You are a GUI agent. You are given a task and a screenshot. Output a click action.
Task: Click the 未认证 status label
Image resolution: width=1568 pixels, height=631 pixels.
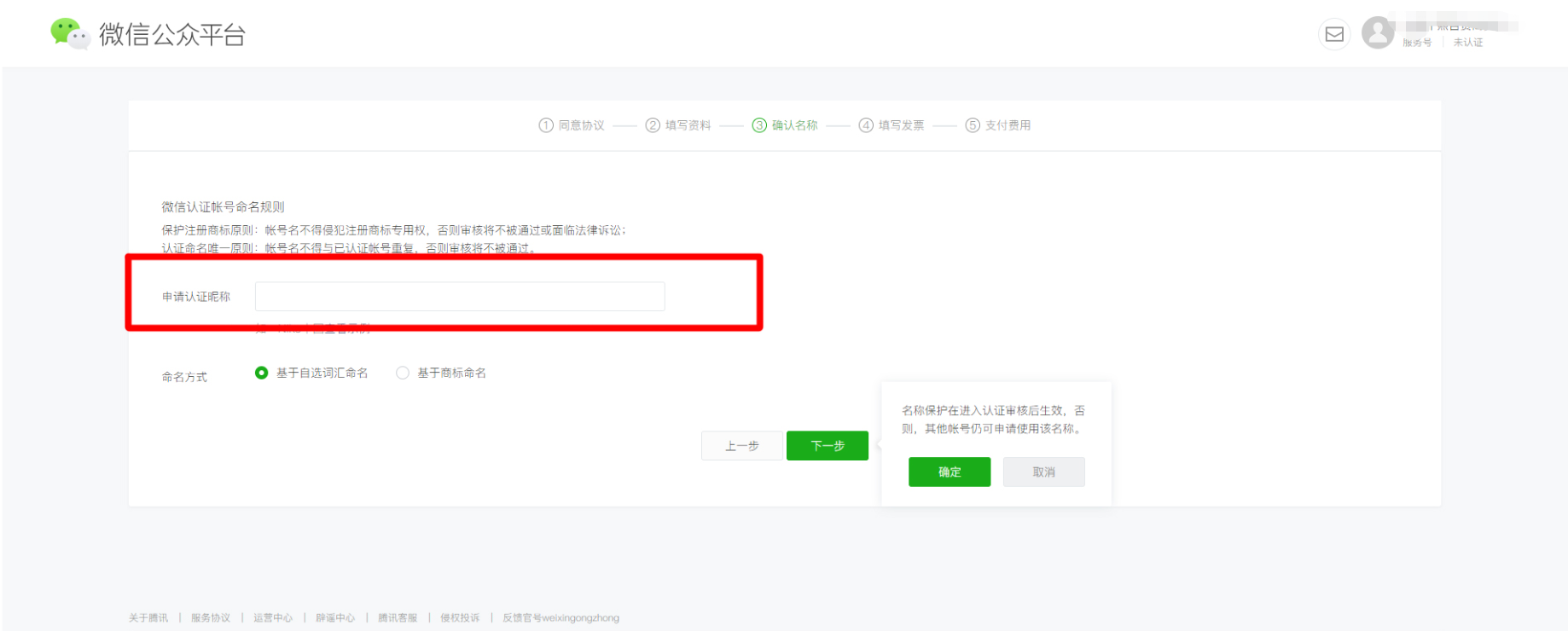tap(1468, 43)
